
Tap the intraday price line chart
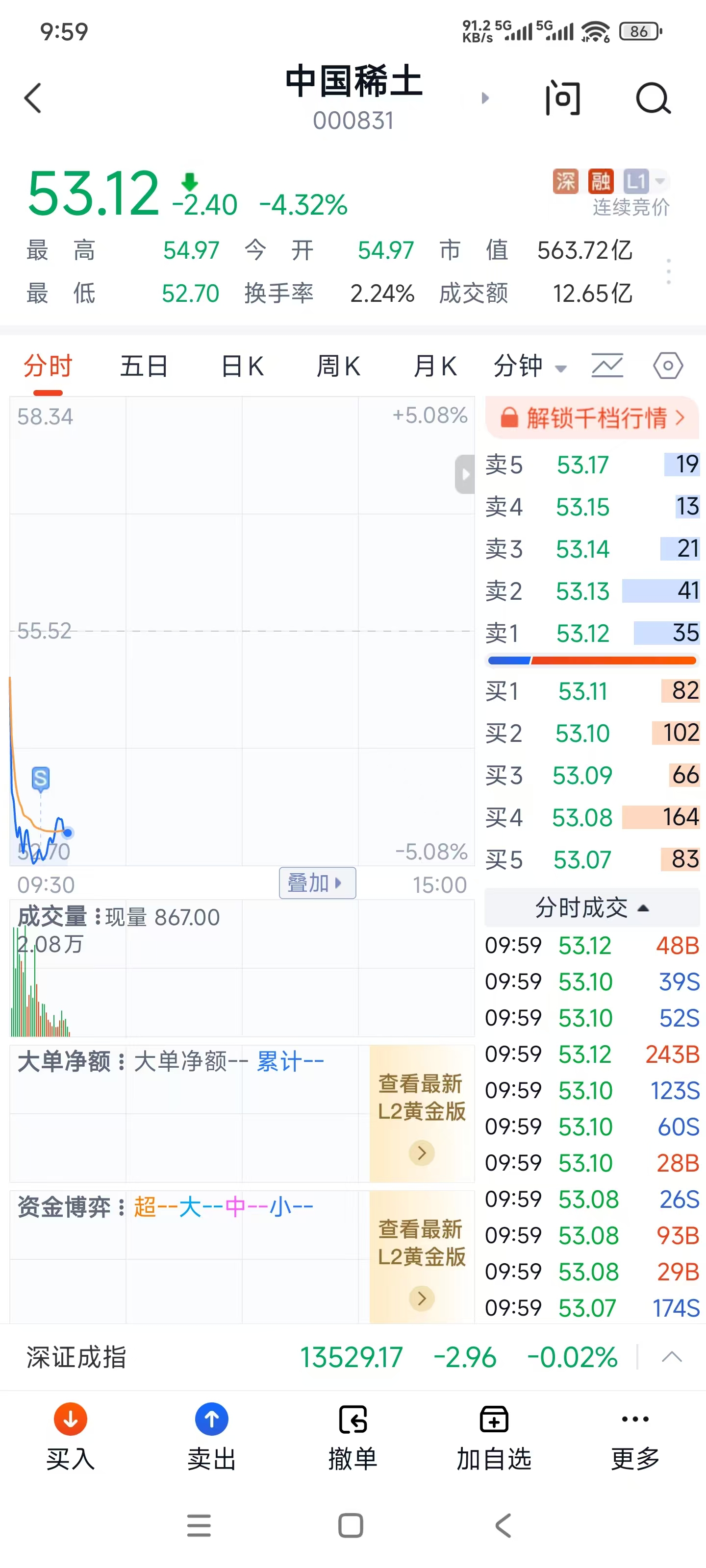tap(242, 631)
